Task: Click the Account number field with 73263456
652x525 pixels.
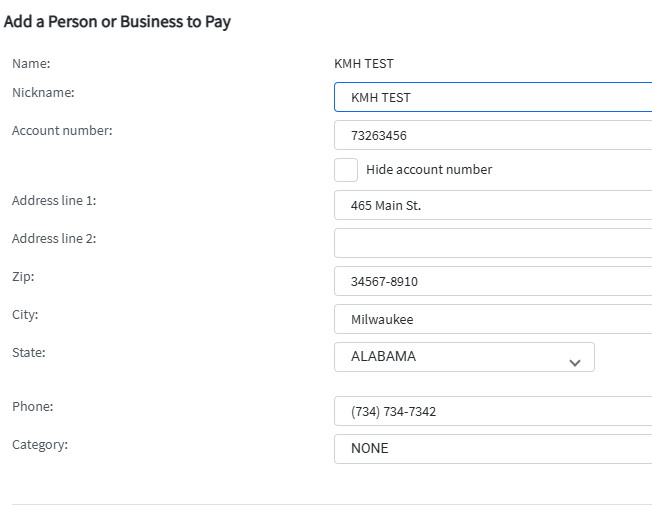Action: [493, 135]
